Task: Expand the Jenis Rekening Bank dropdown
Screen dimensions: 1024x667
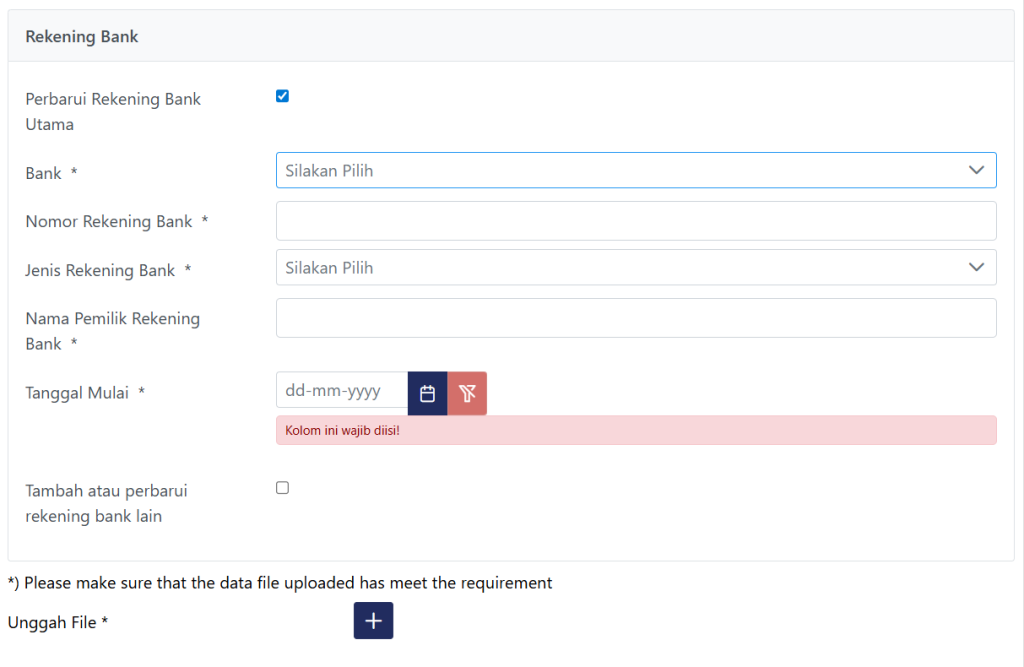Action: click(635, 268)
